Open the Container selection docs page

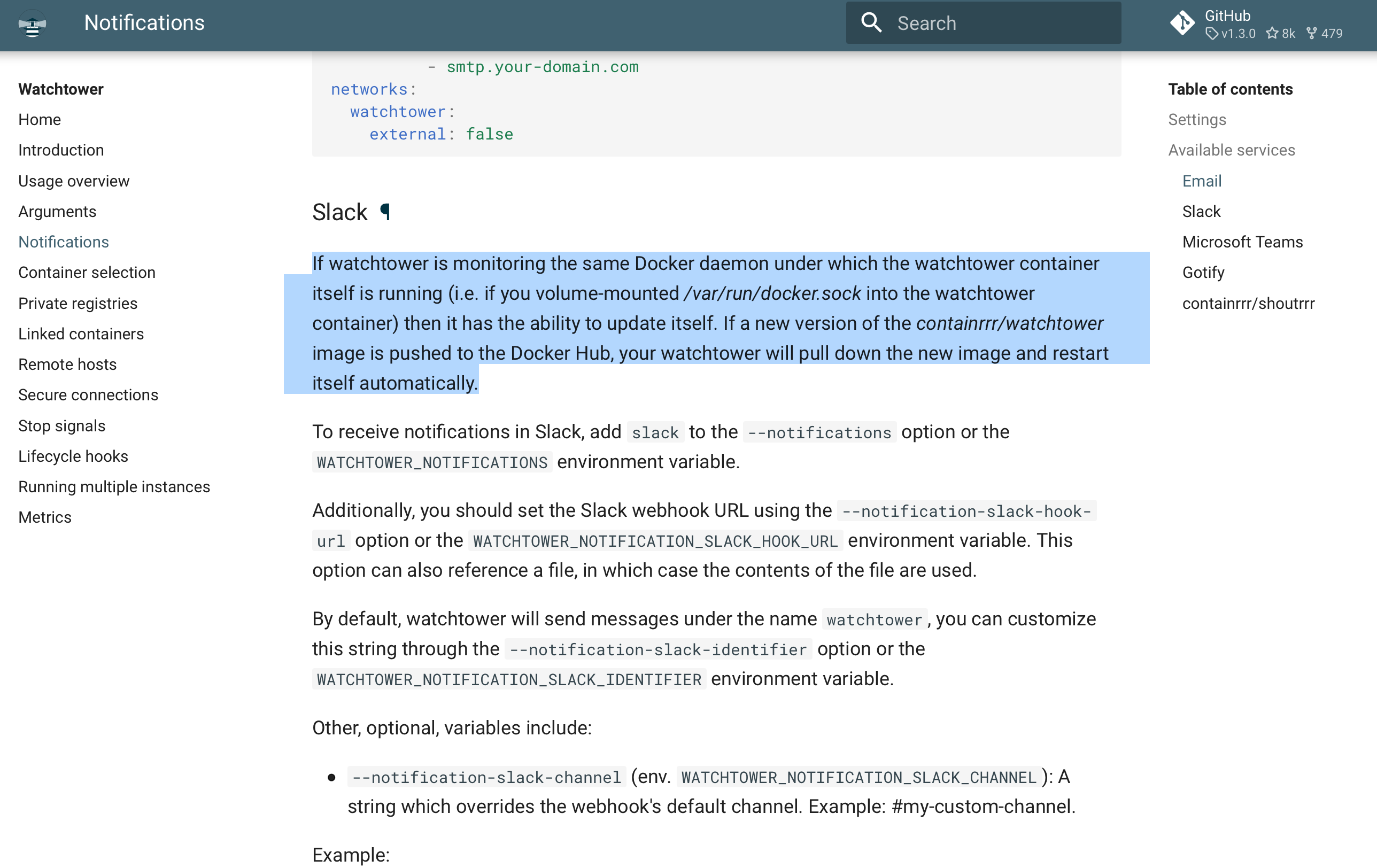[87, 273]
